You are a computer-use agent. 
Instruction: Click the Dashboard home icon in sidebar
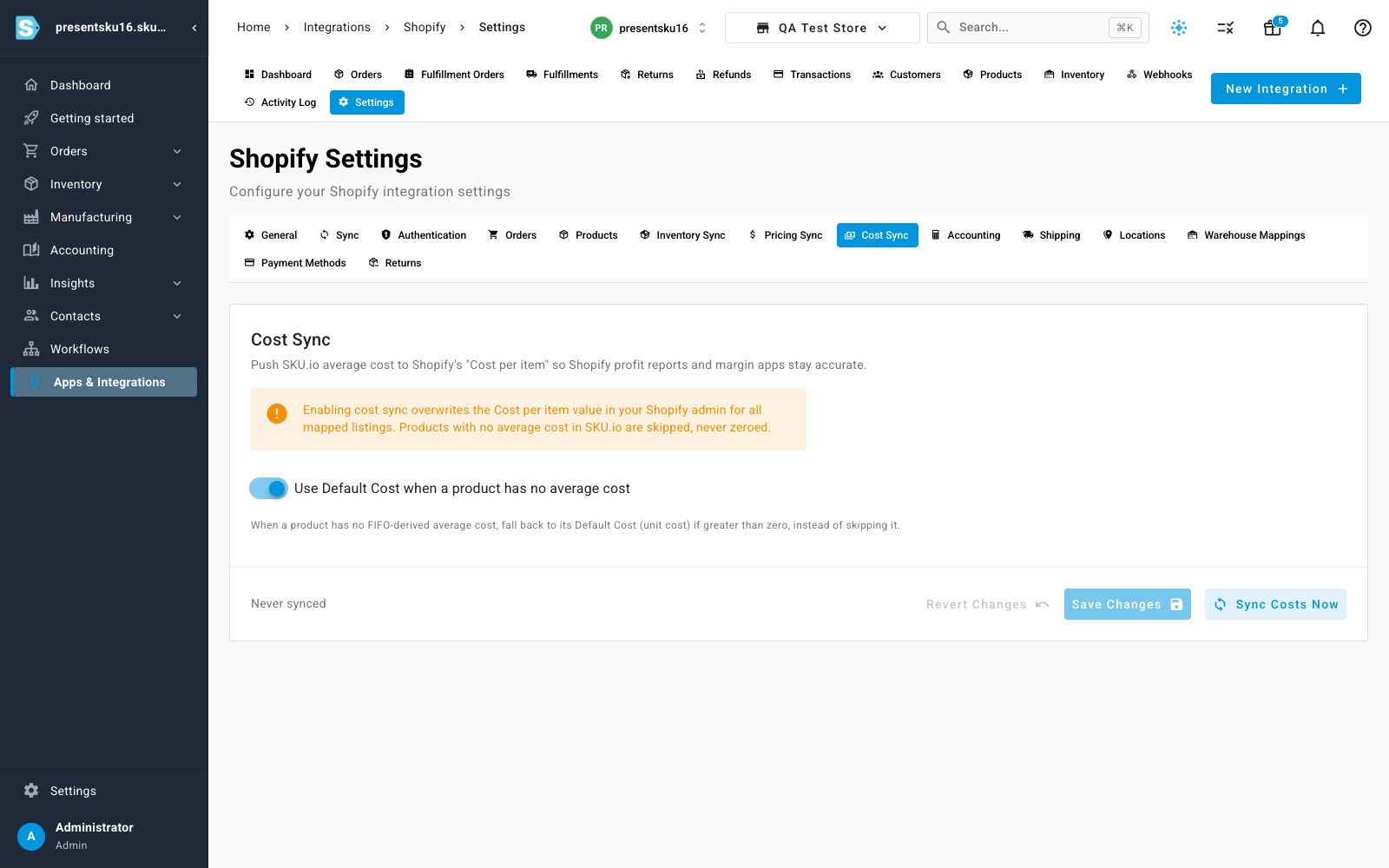pos(31,85)
